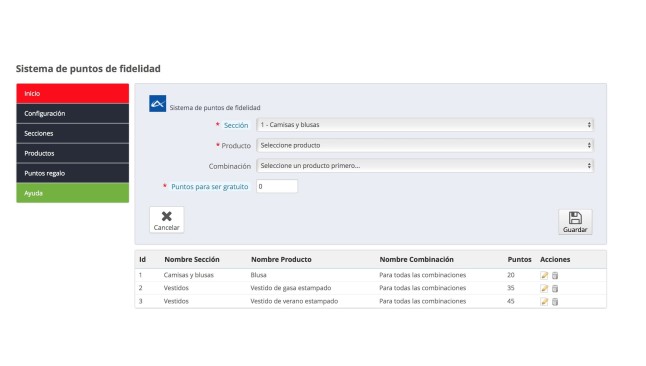646x366 pixels.
Task: Go to the Inicio menu item
Action: pyautogui.click(x=73, y=94)
